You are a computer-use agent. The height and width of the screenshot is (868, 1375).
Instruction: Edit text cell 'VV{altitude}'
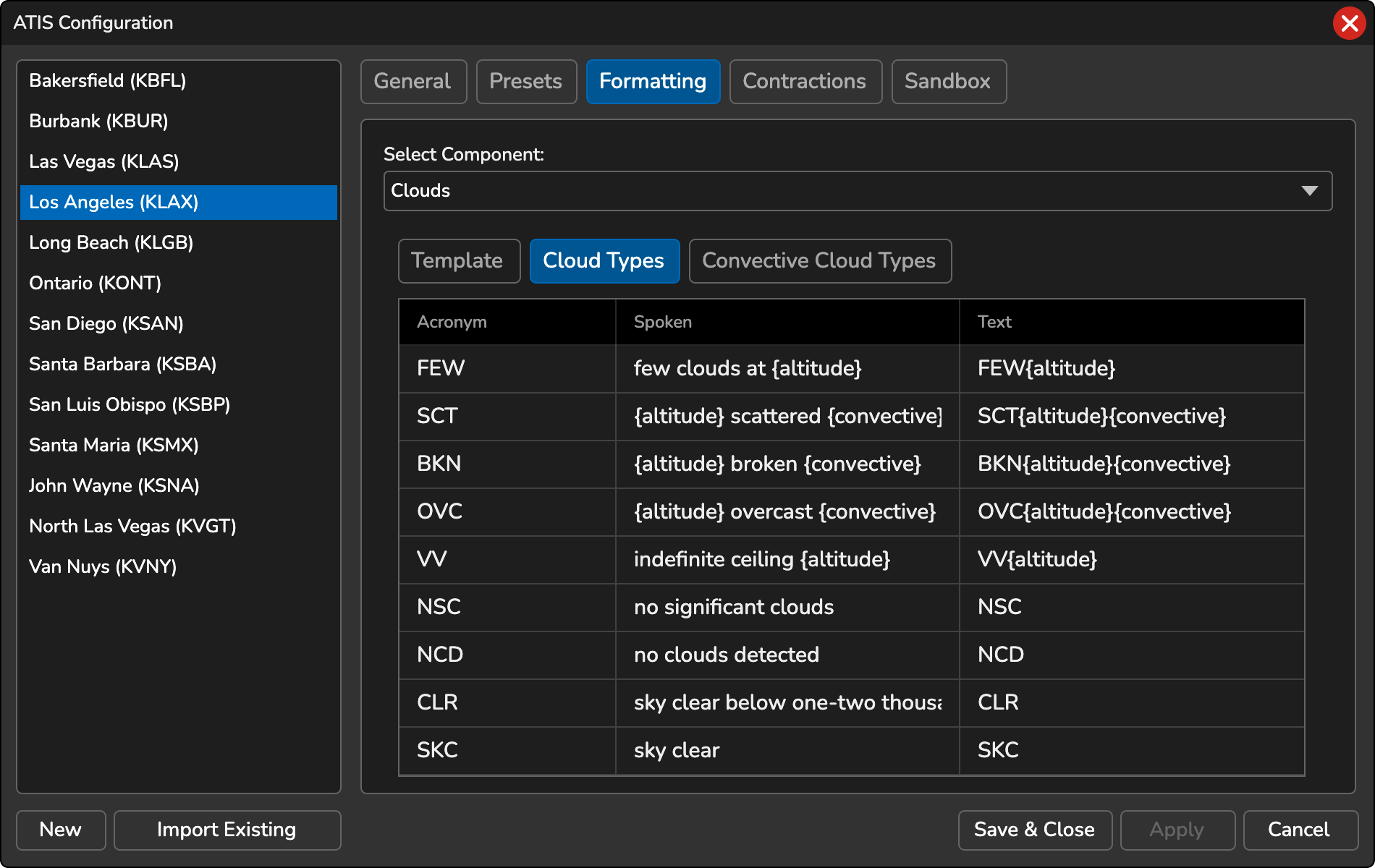point(1132,560)
